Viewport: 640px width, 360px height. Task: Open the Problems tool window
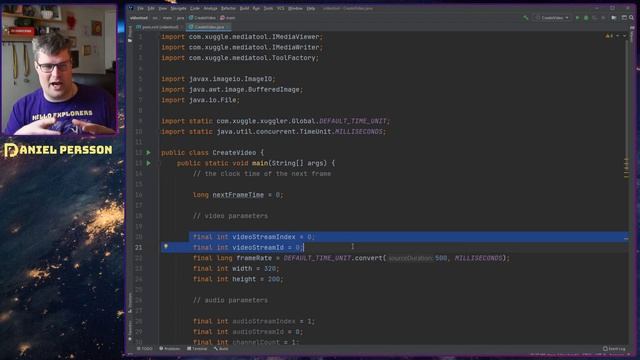(x=169, y=349)
